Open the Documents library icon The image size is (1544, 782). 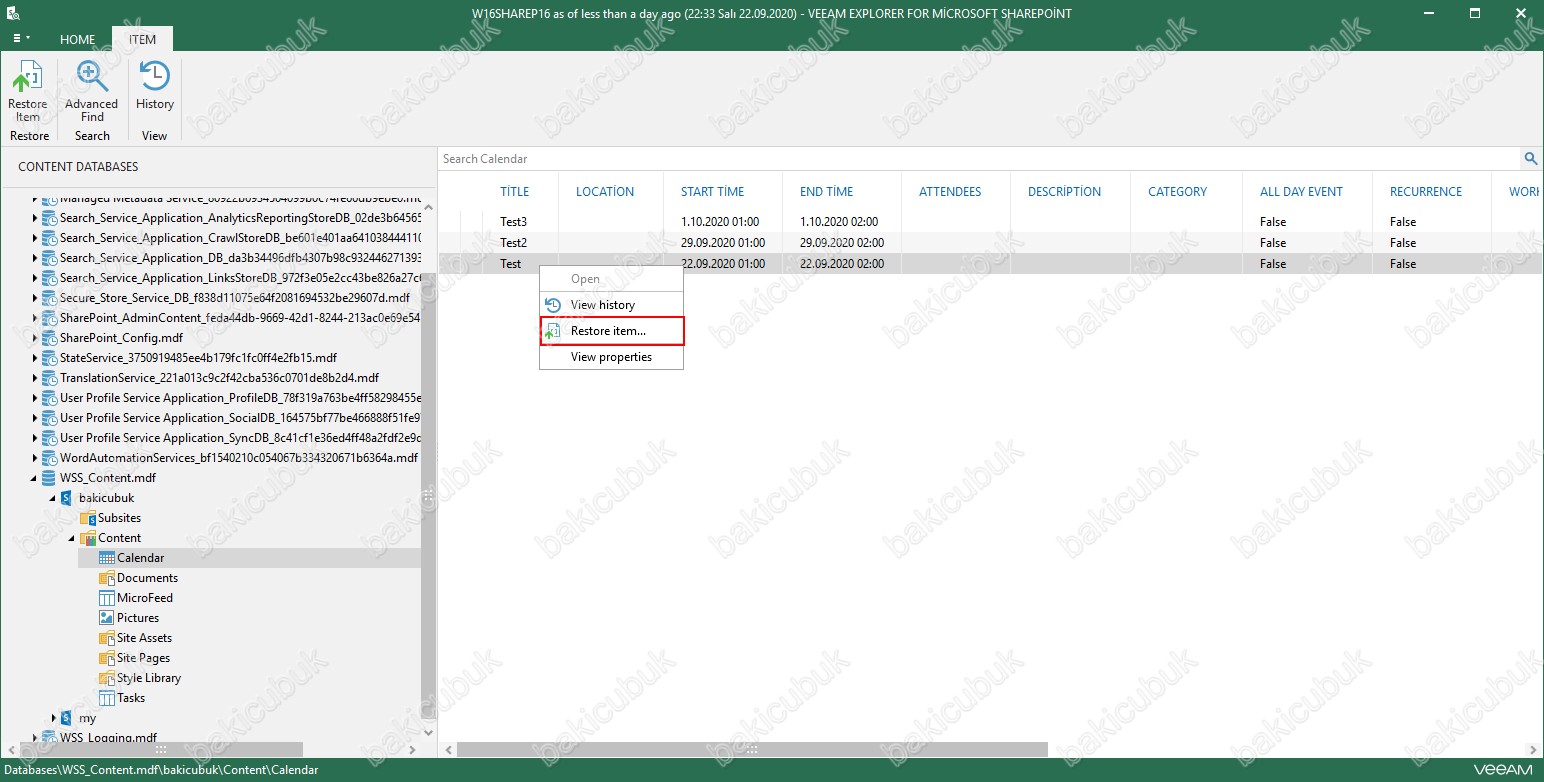point(107,578)
